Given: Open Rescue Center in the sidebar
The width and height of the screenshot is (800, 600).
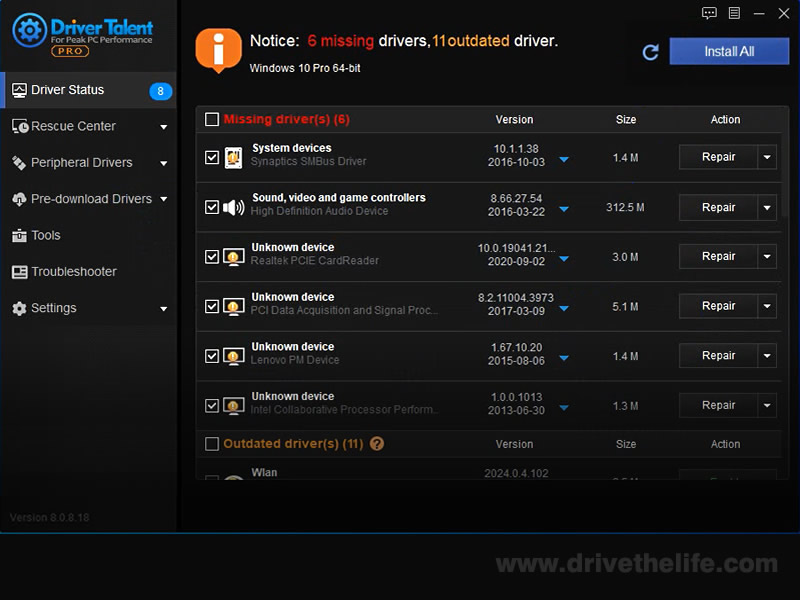Looking at the screenshot, I should [89, 127].
